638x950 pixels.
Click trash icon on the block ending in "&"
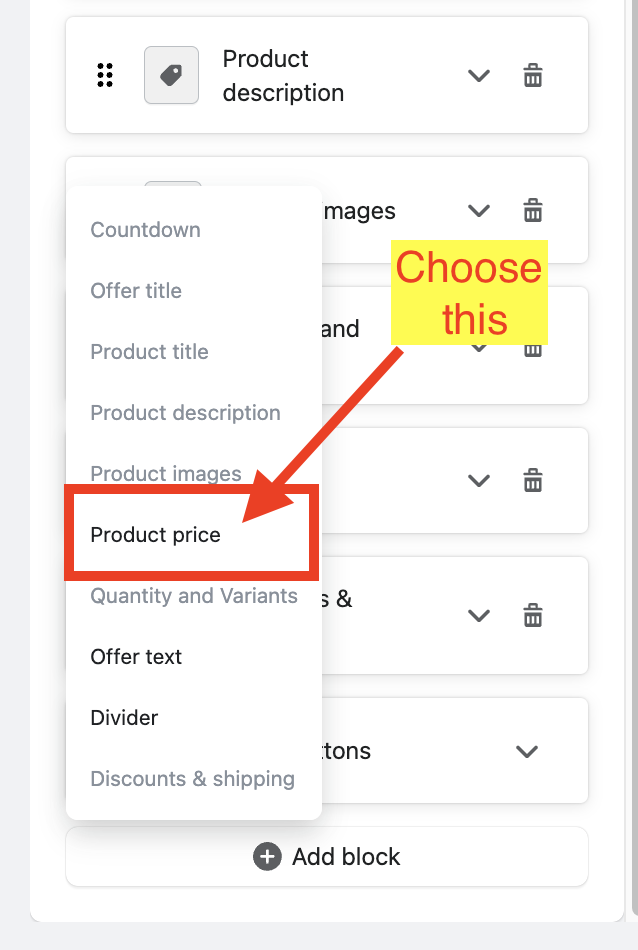tap(533, 615)
